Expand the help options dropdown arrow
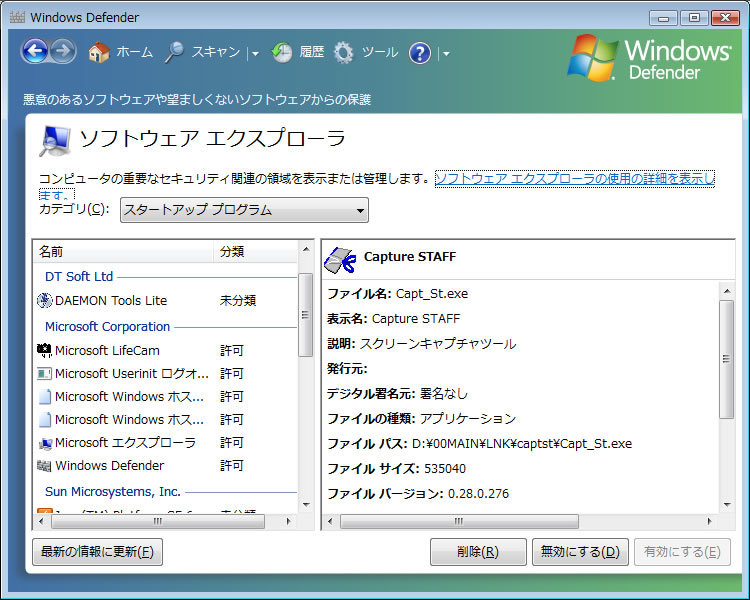Image resolution: width=750 pixels, height=600 pixels. 446,54
